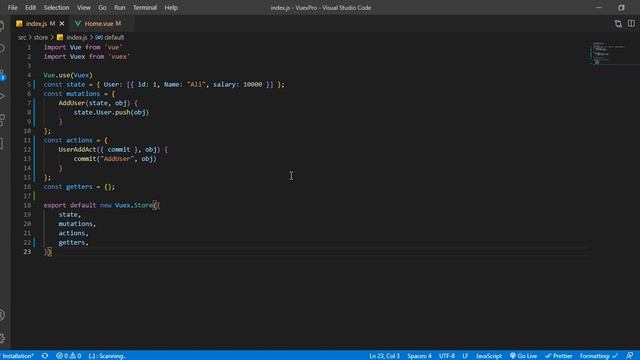Expand the index.js breadcrumb

[x=72, y=37]
